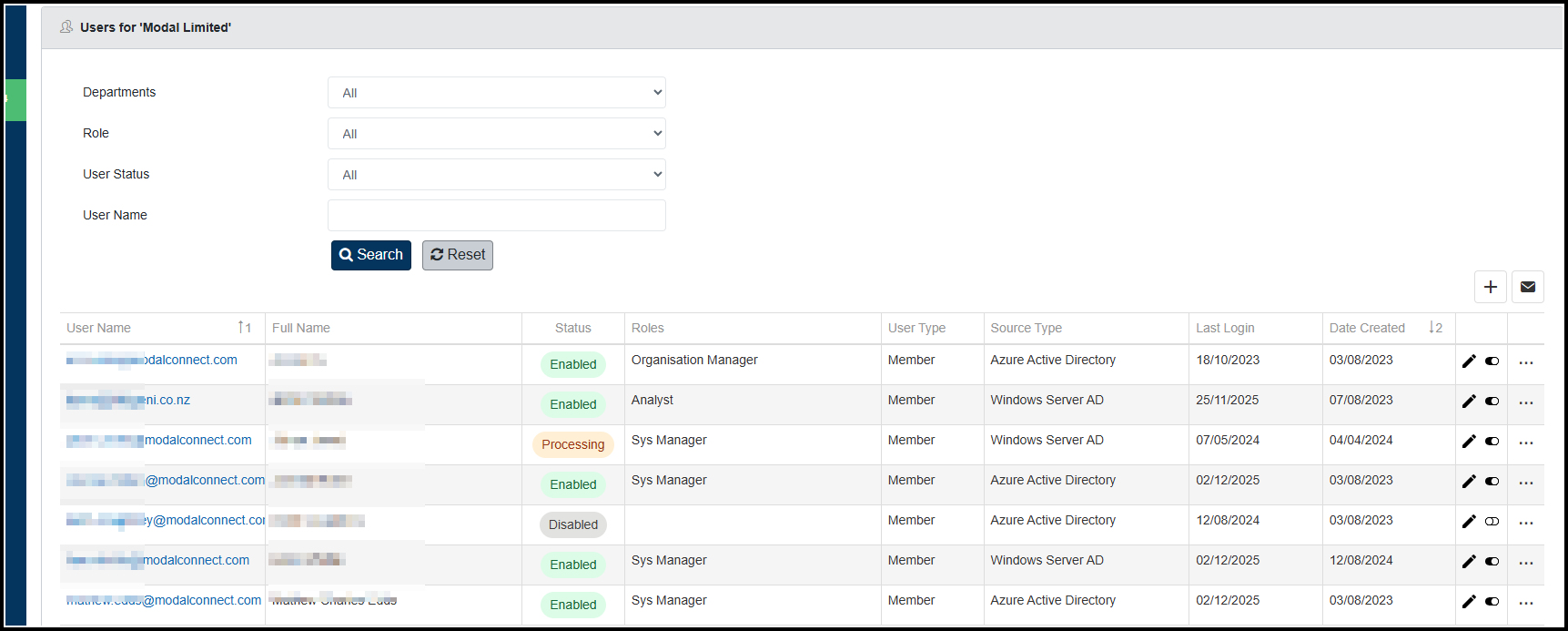Open three-dot menu for Organisation Manager row
This screenshot has width=1568, height=631.
[1525, 362]
